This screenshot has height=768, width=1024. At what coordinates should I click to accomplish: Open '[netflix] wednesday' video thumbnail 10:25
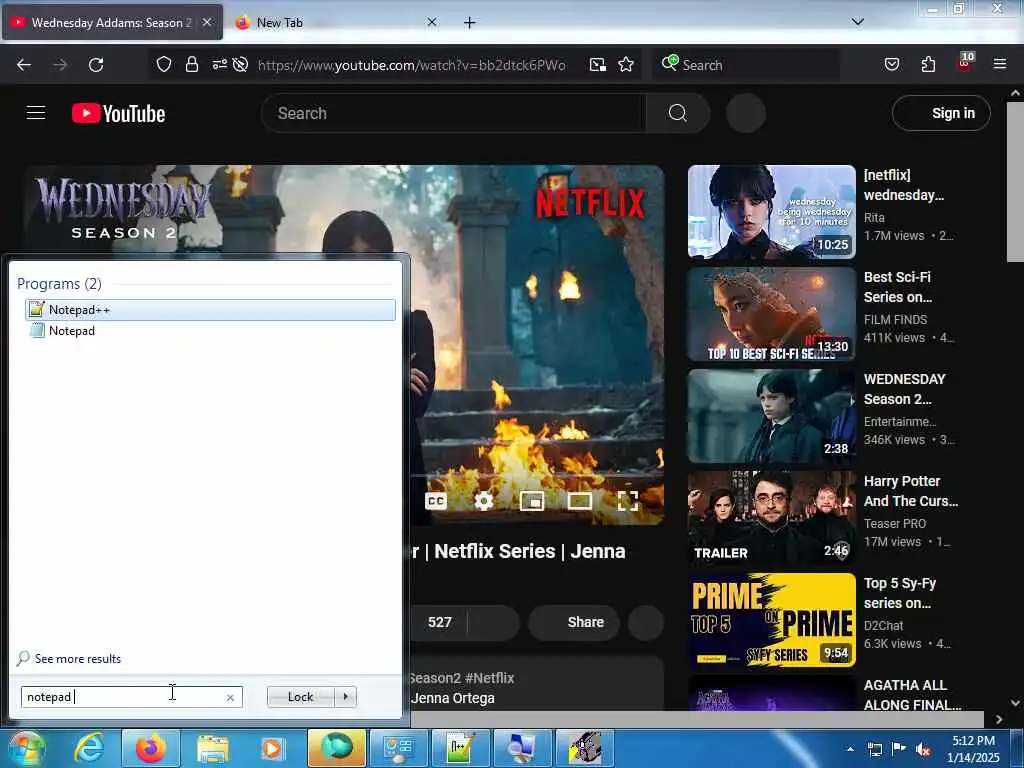[771, 212]
